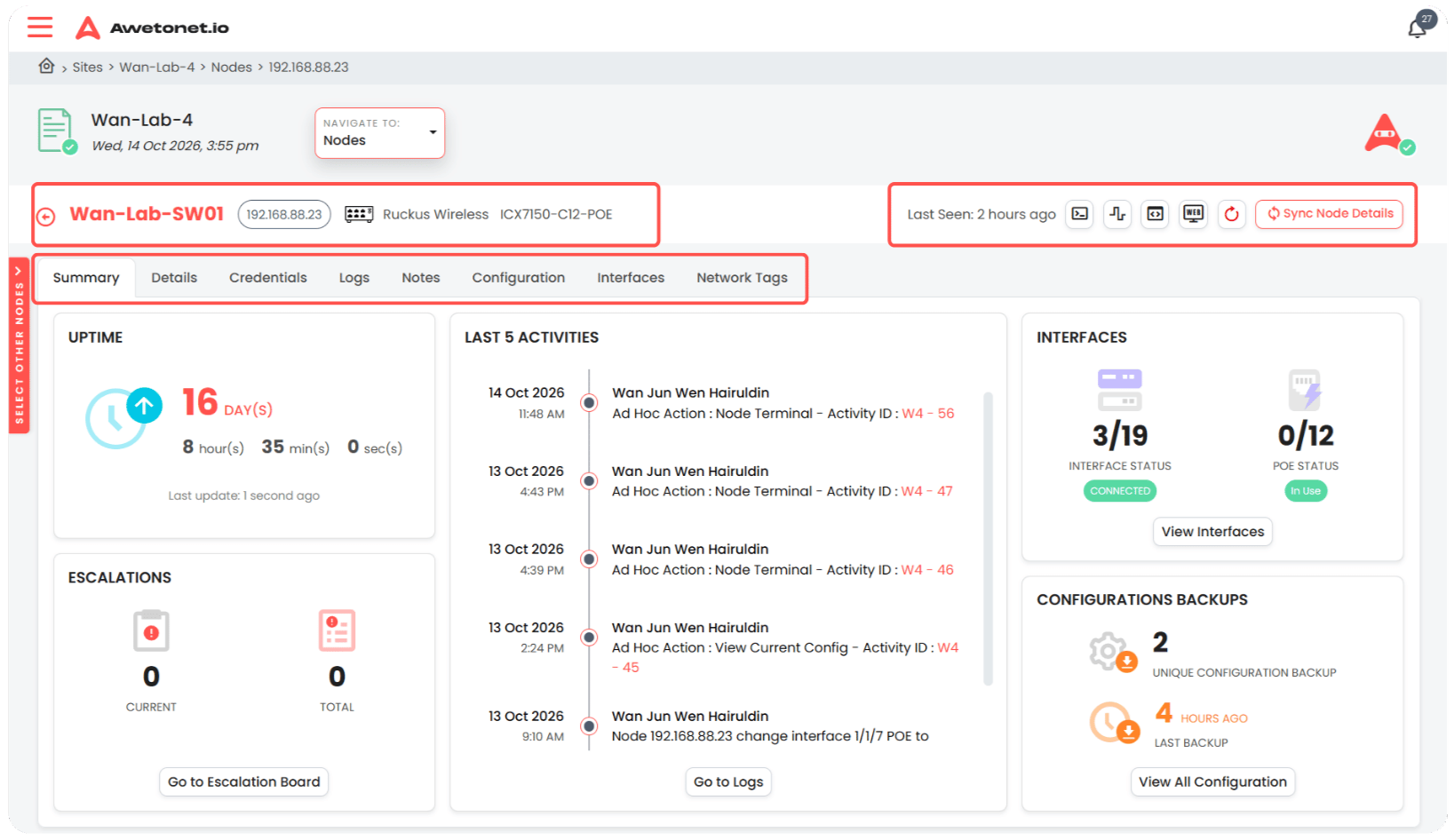
Task: Click the interface status server icon
Action: click(1120, 390)
